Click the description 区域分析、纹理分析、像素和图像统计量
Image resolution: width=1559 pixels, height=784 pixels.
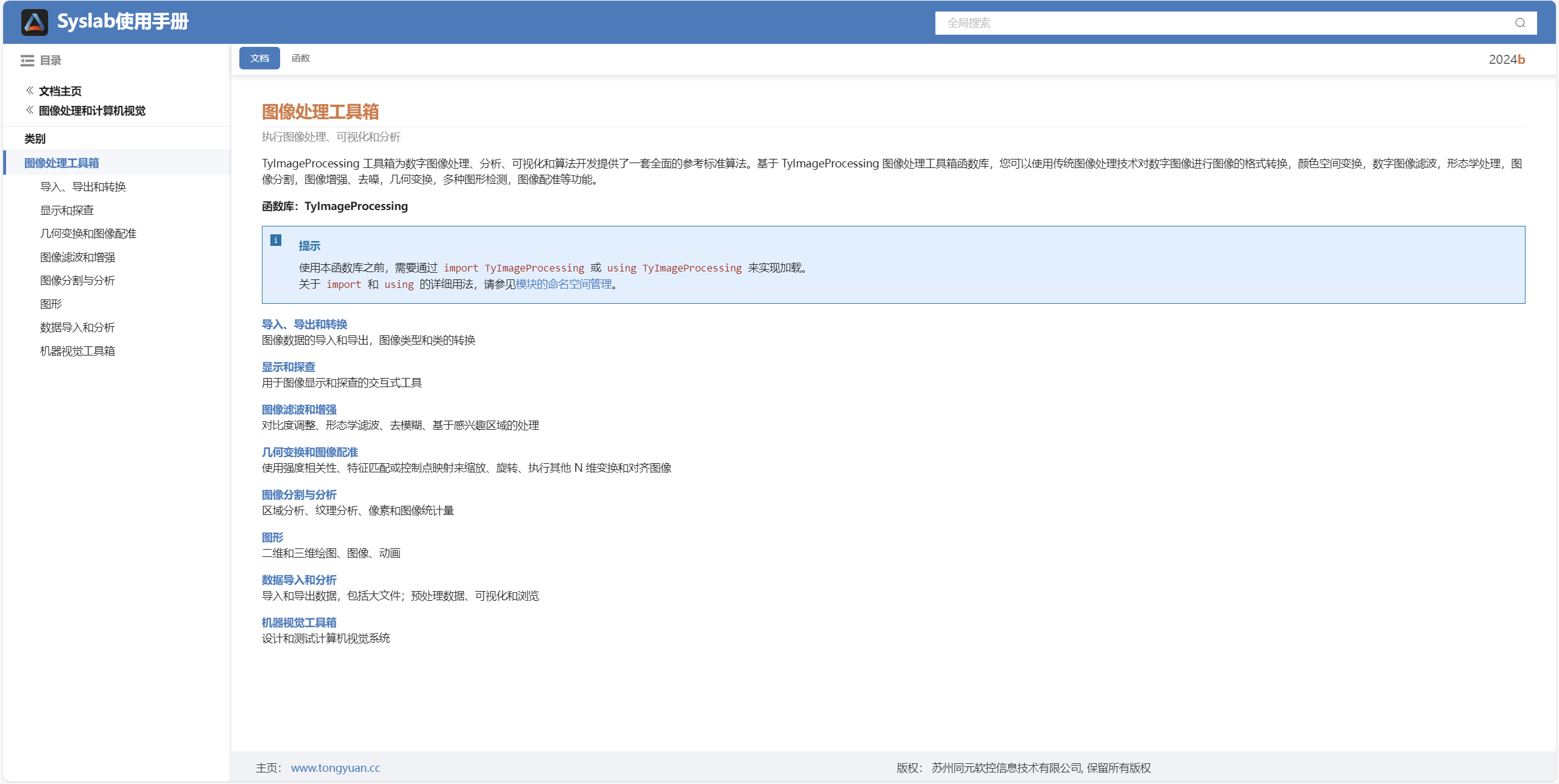coord(358,511)
